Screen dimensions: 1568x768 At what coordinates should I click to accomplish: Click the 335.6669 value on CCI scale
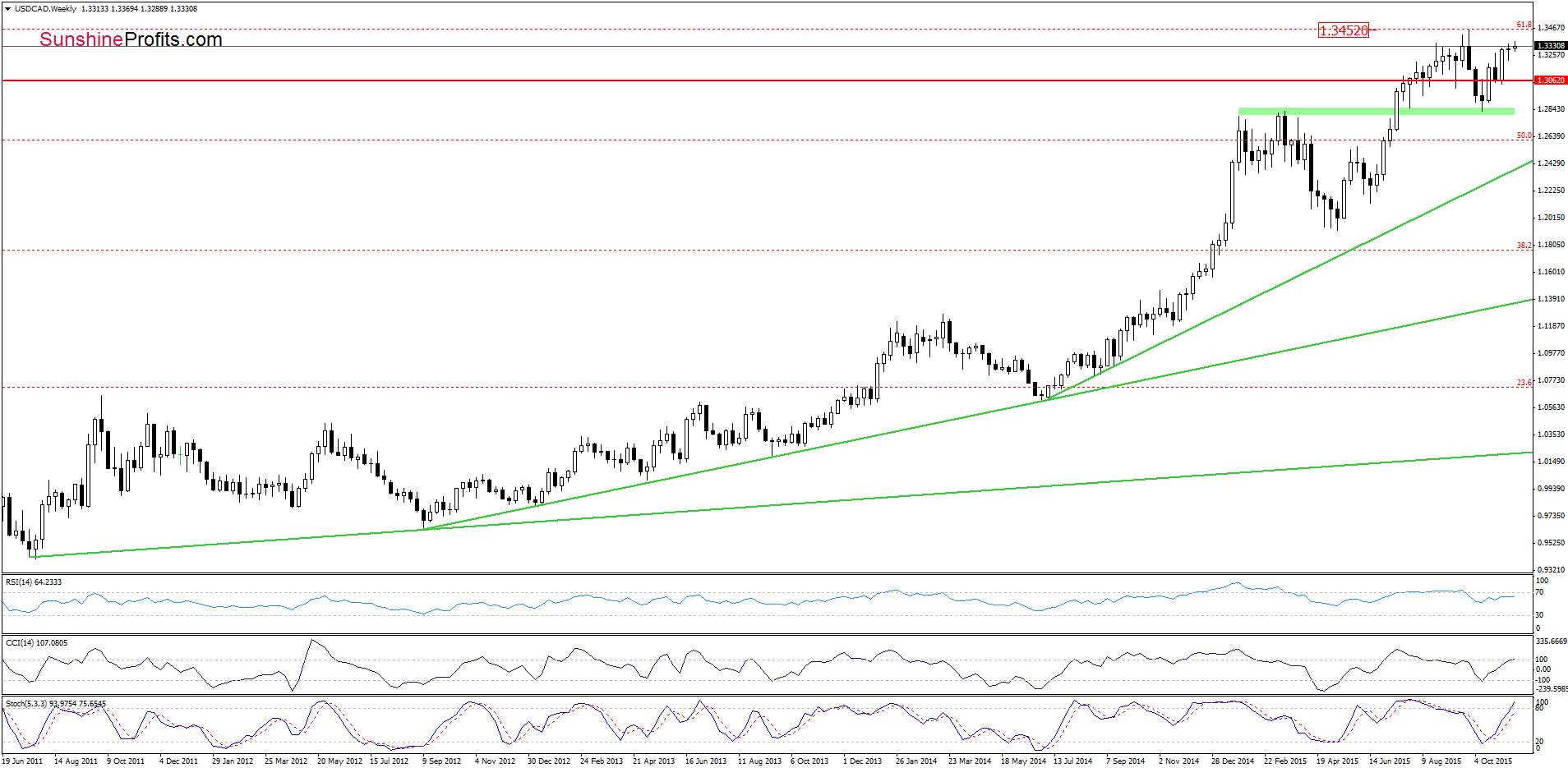(x=1552, y=642)
